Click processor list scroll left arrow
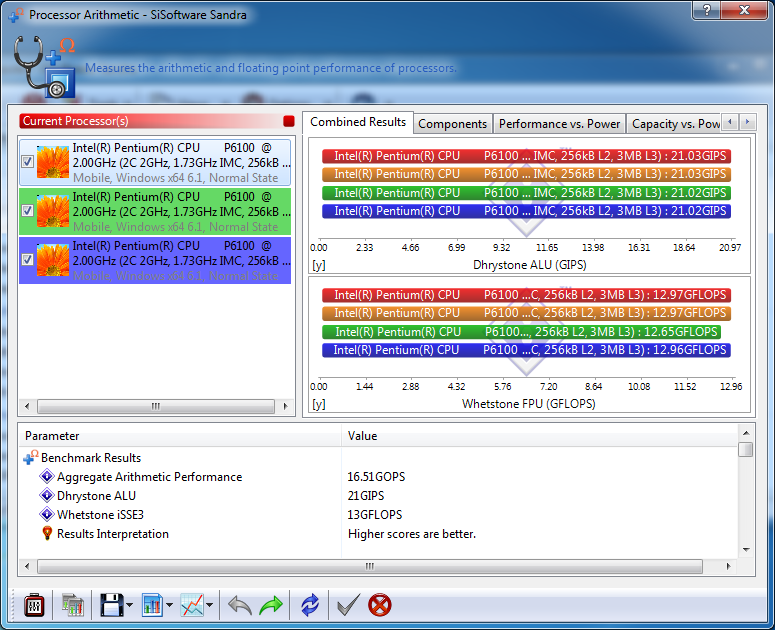The height and width of the screenshot is (630, 775). [27, 406]
